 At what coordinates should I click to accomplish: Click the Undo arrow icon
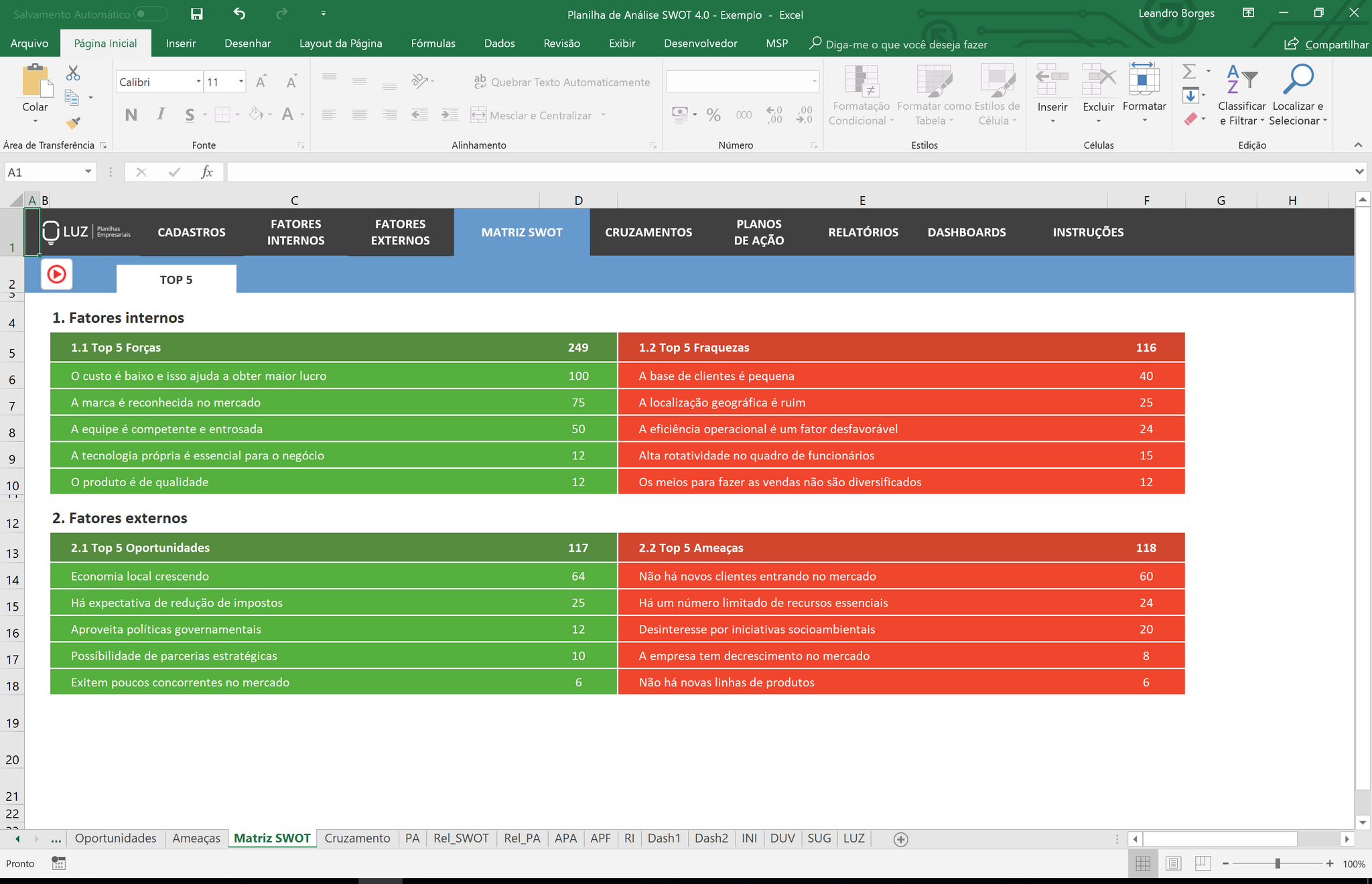pyautogui.click(x=239, y=13)
